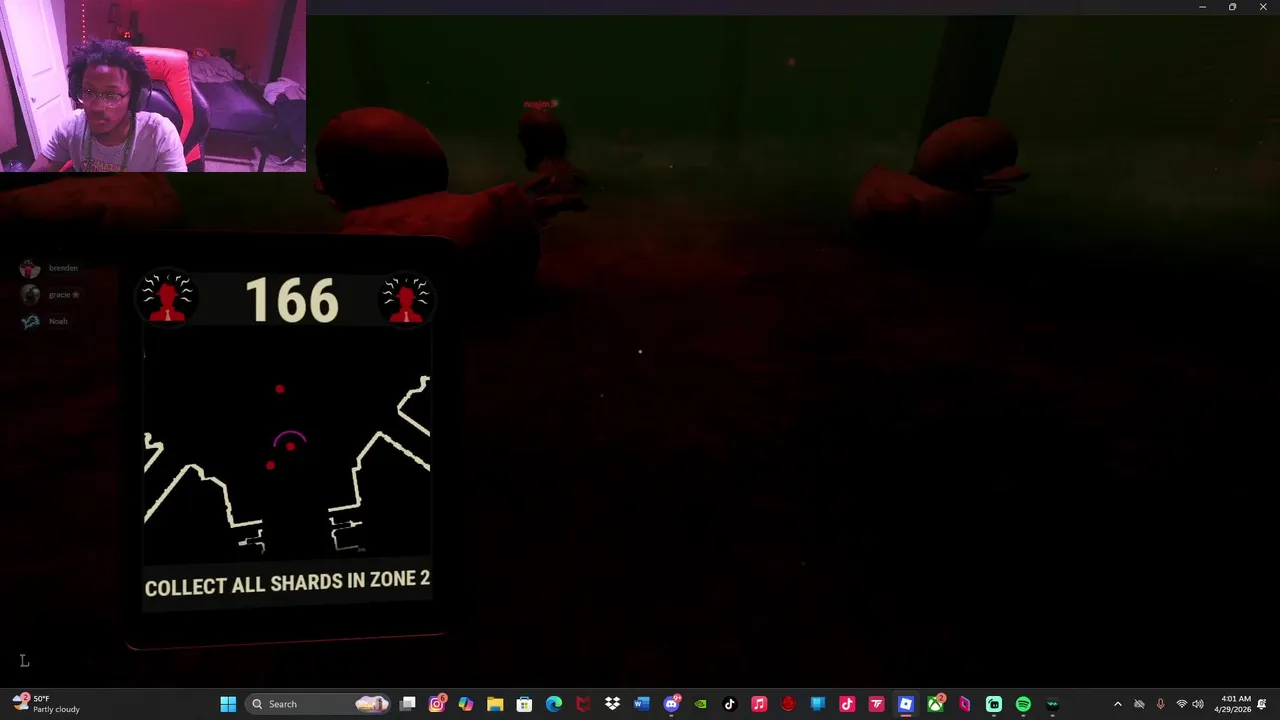Switch to the Roblox taskbar icon
Viewport: 1280px width, 720px height.
click(906, 704)
